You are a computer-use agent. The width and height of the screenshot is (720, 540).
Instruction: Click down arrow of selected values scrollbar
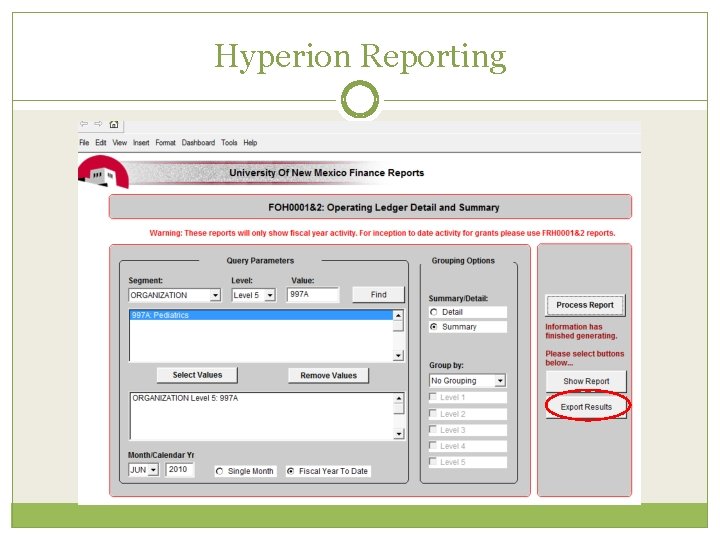(399, 433)
